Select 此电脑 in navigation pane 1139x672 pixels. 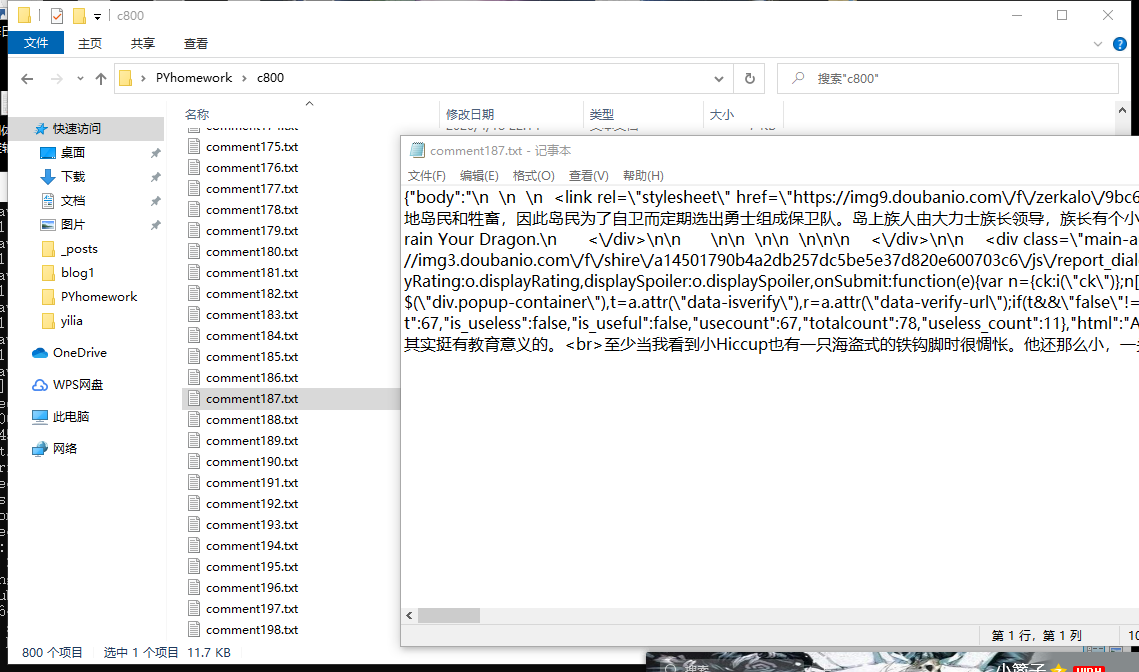70,416
